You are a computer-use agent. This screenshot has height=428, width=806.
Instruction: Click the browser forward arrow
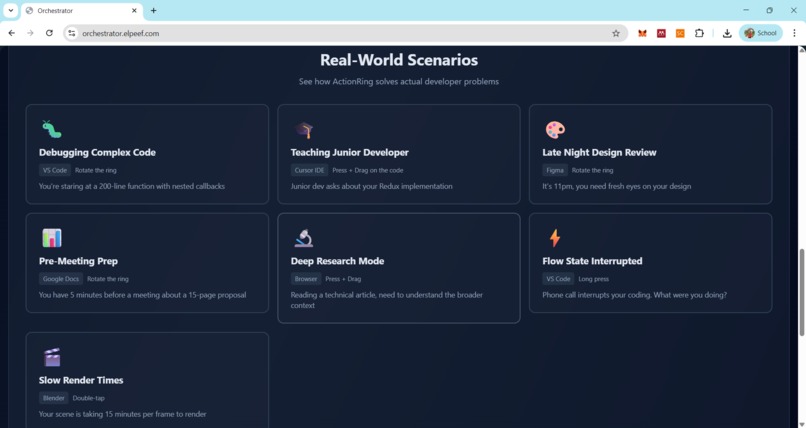30,33
